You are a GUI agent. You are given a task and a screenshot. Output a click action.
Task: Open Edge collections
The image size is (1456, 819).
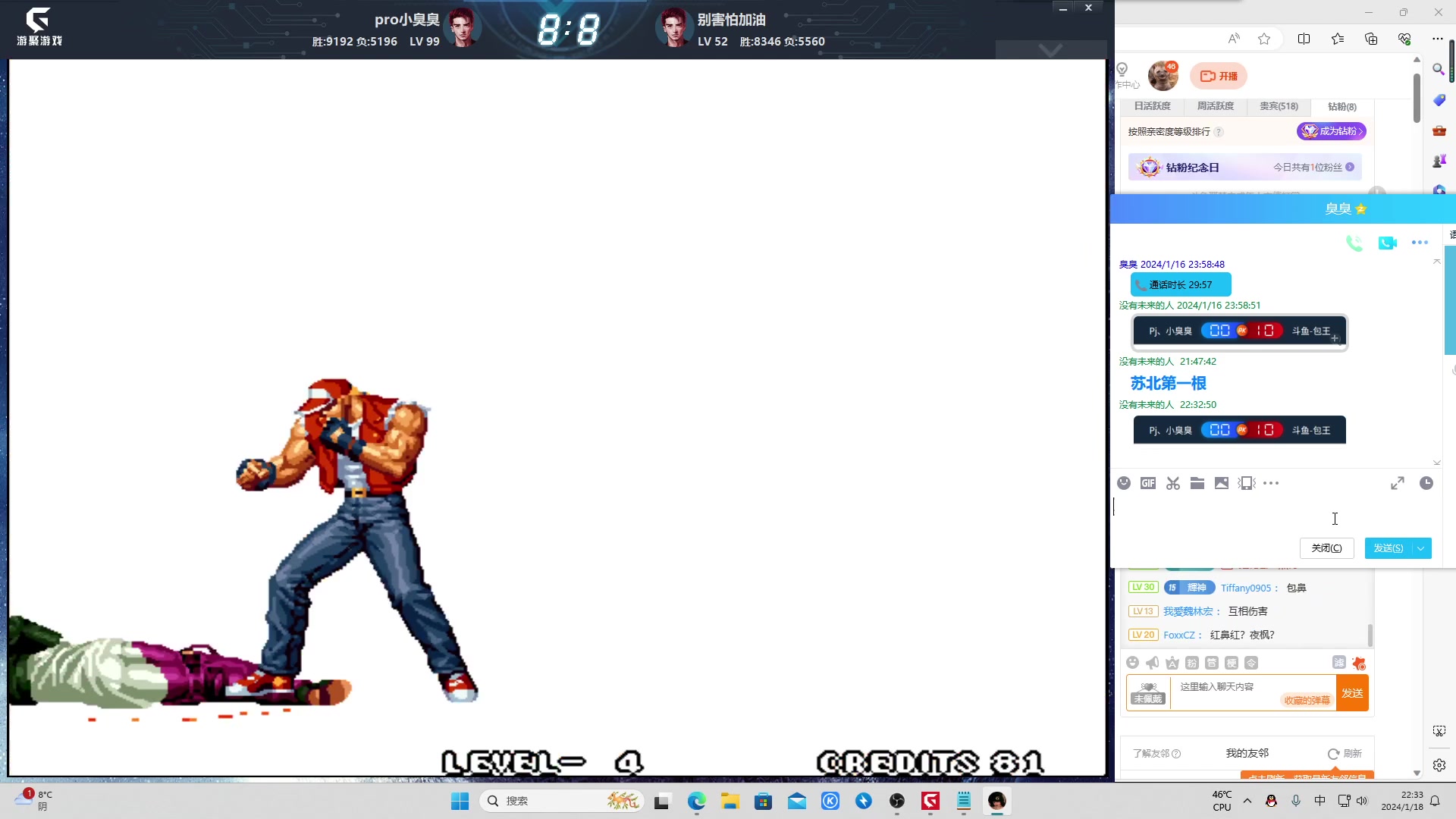(1371, 39)
